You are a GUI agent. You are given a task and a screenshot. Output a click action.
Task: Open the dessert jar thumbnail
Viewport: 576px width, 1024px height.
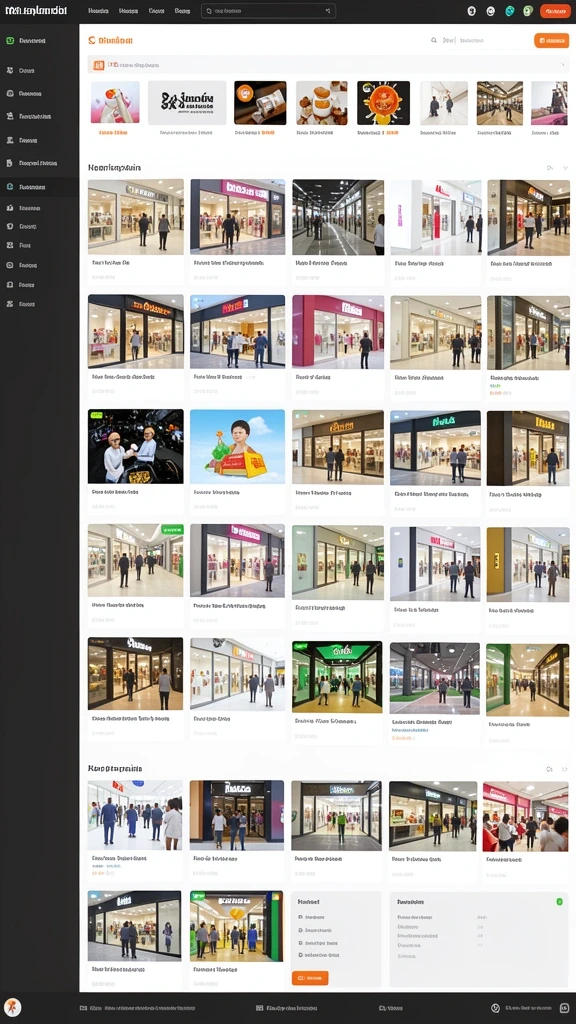point(321,103)
